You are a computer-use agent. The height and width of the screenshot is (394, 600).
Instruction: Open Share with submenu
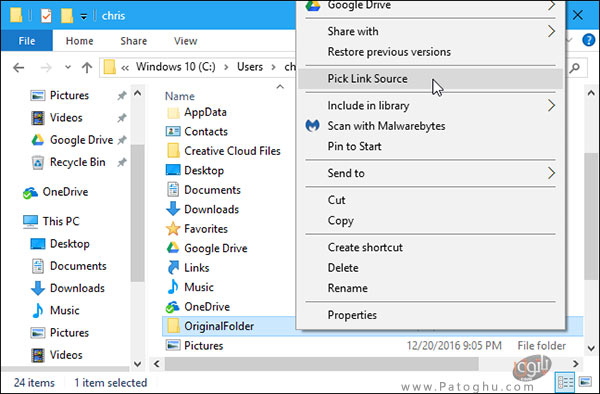point(431,31)
